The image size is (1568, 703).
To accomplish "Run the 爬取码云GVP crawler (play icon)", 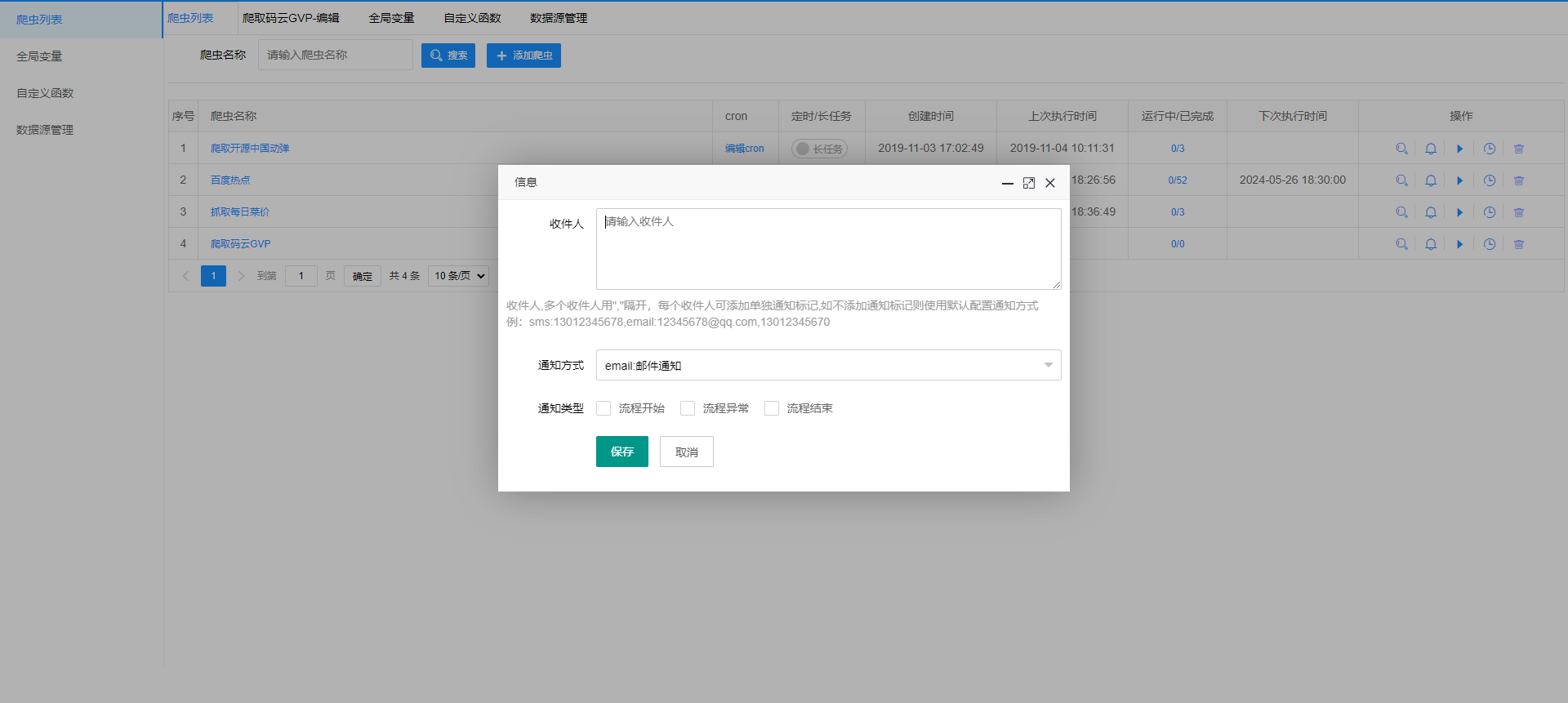I will coord(1459,244).
